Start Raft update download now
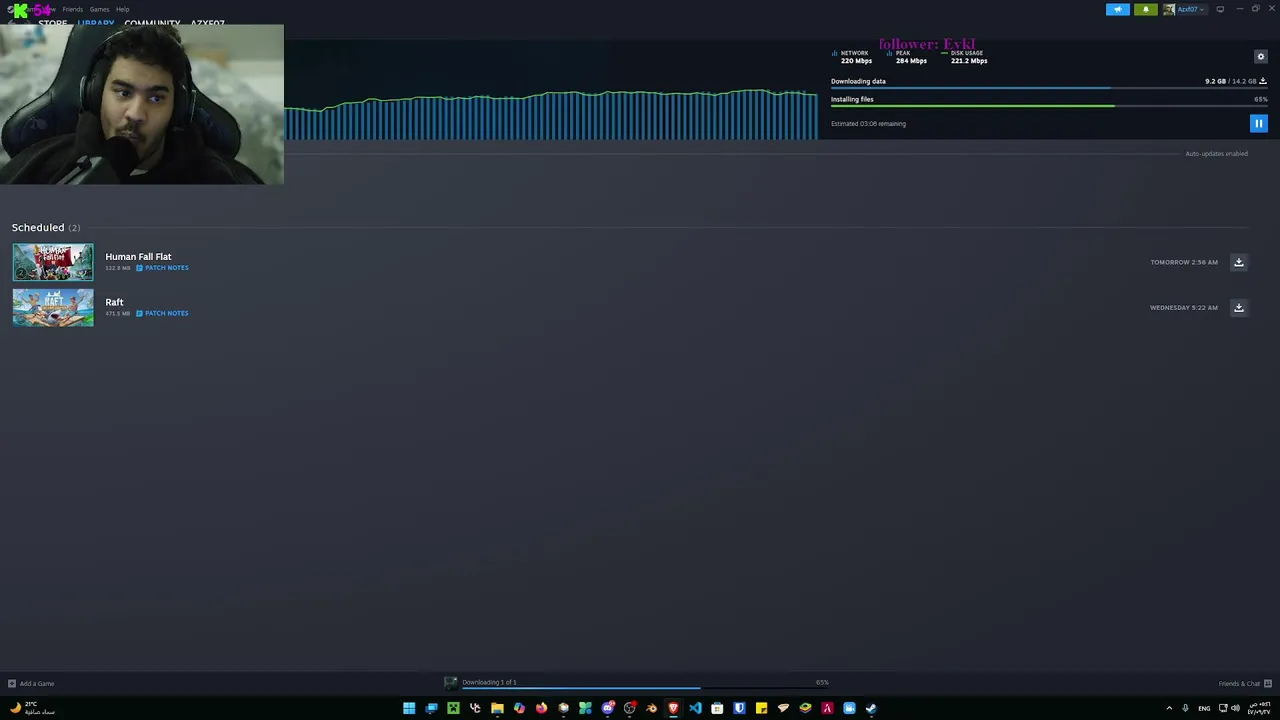The height and width of the screenshot is (720, 1280). click(1238, 307)
